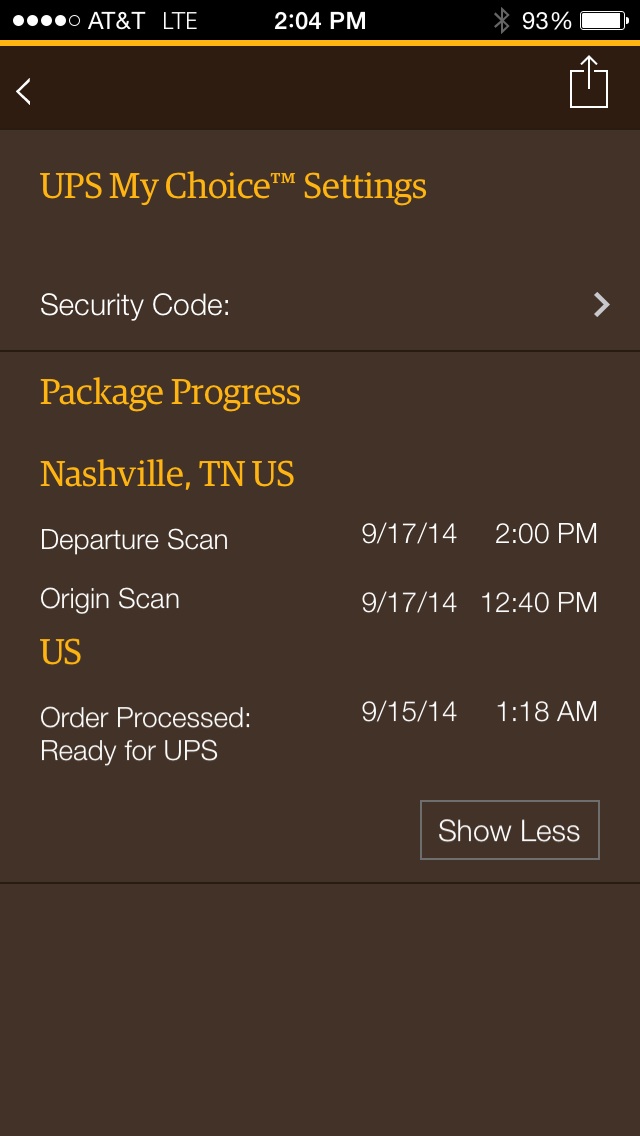Tap the Departure Scan entry
Viewport: 640px width, 1136px height.
tap(134, 540)
